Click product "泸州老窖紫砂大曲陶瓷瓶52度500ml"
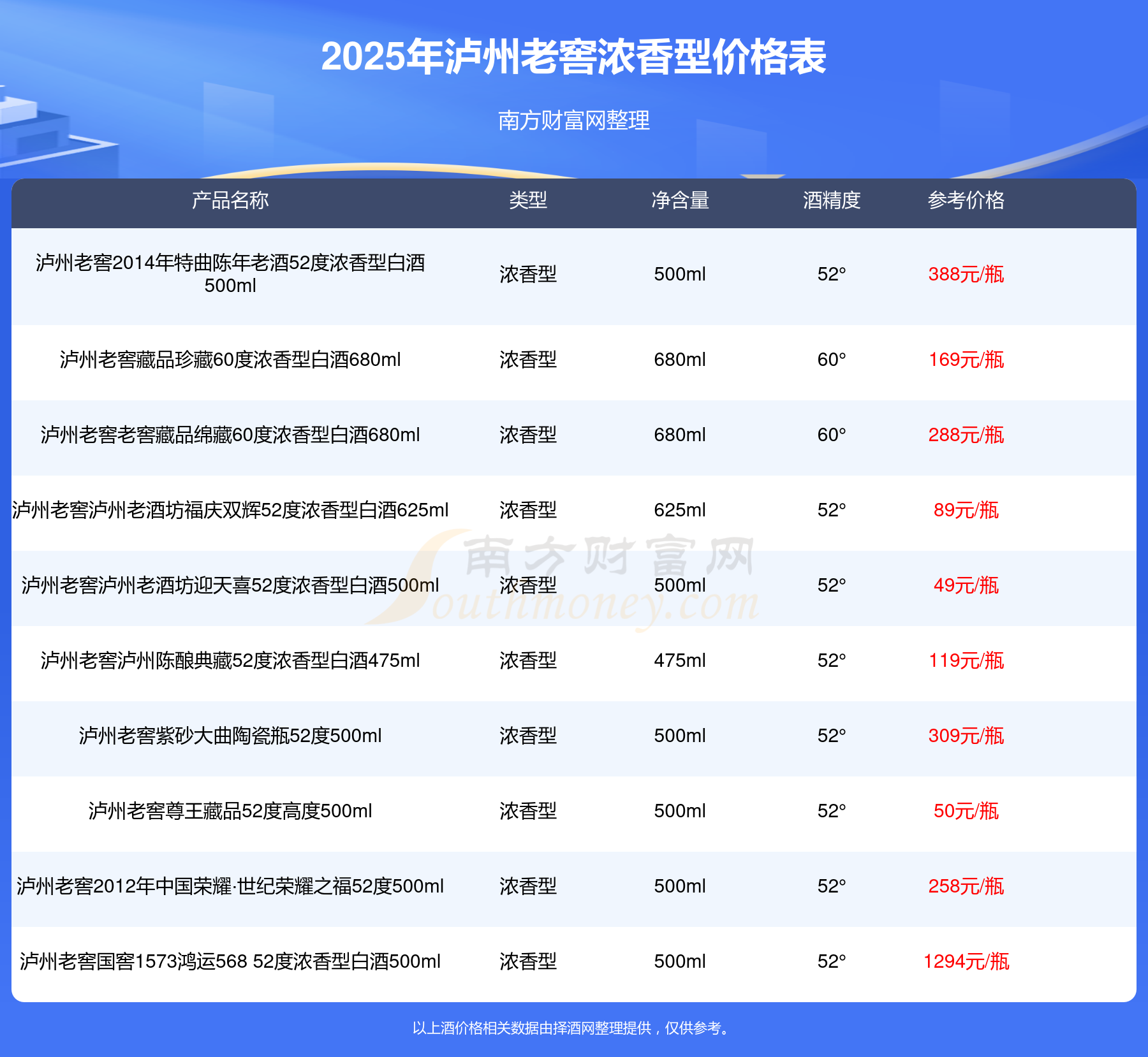Image resolution: width=1148 pixels, height=1057 pixels. (x=230, y=736)
